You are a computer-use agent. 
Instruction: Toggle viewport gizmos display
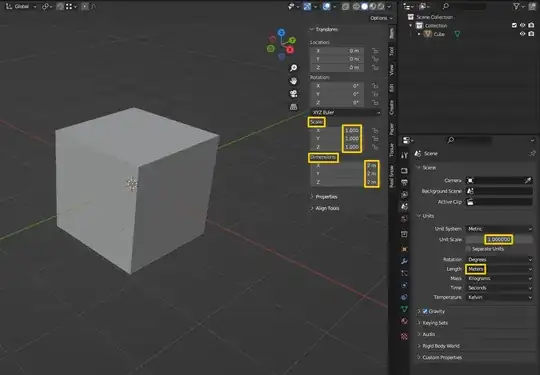(x=309, y=6)
